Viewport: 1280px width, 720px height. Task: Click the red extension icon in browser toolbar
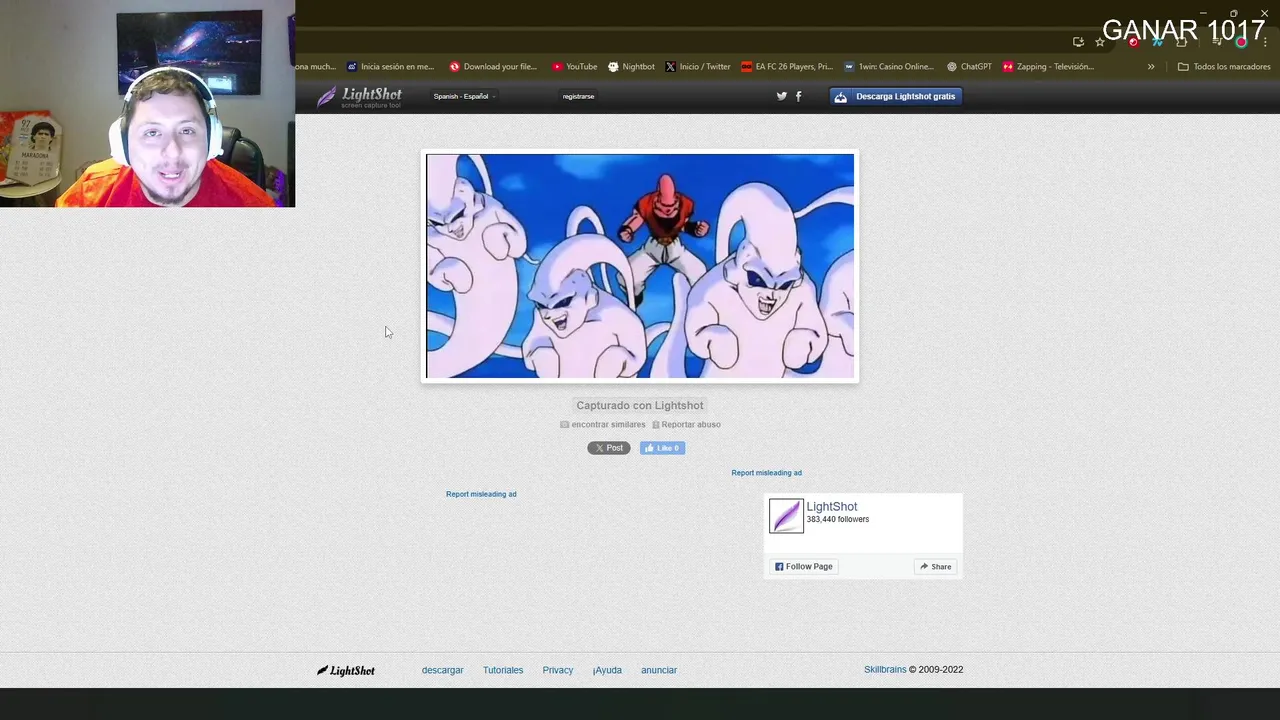(x=1134, y=42)
